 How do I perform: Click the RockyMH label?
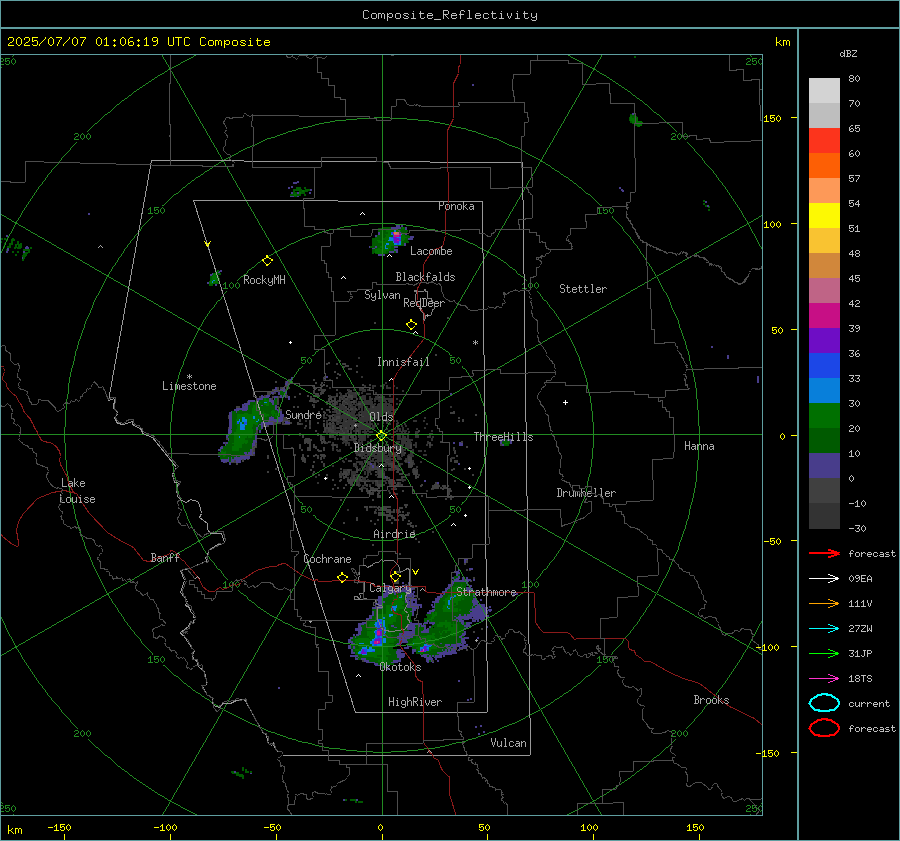tap(264, 280)
